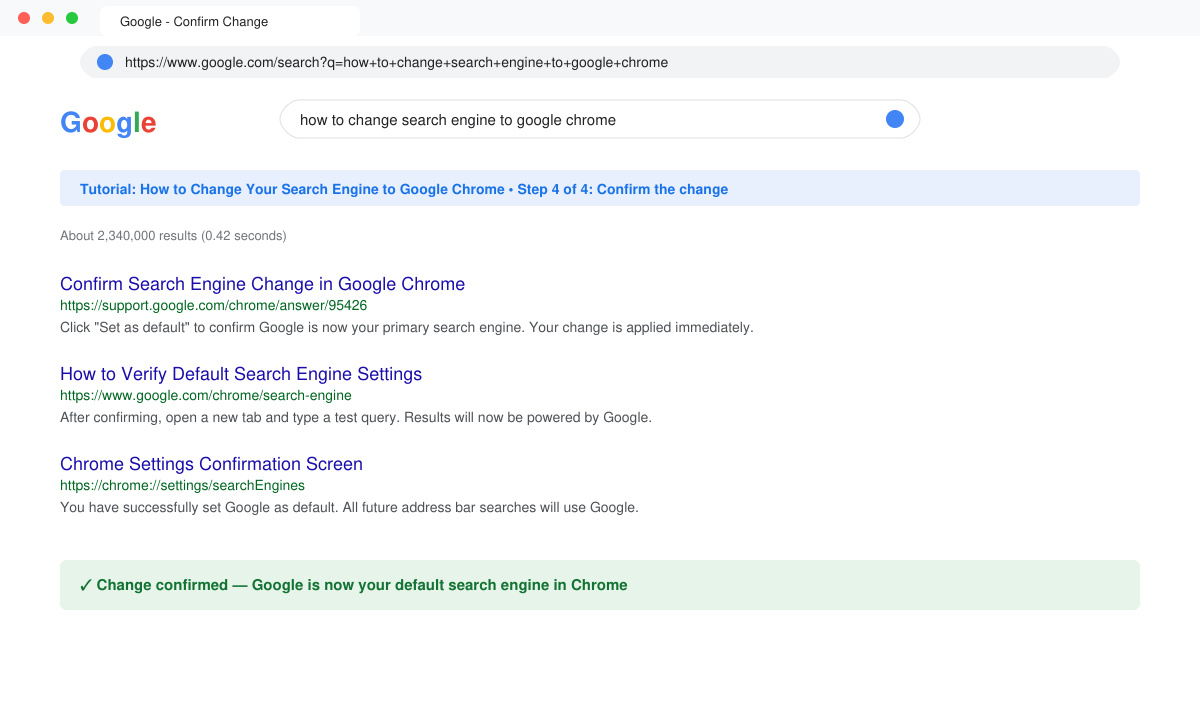Click the chrome://settings/searchEngines URL
The width and height of the screenshot is (1200, 720).
tap(182, 485)
